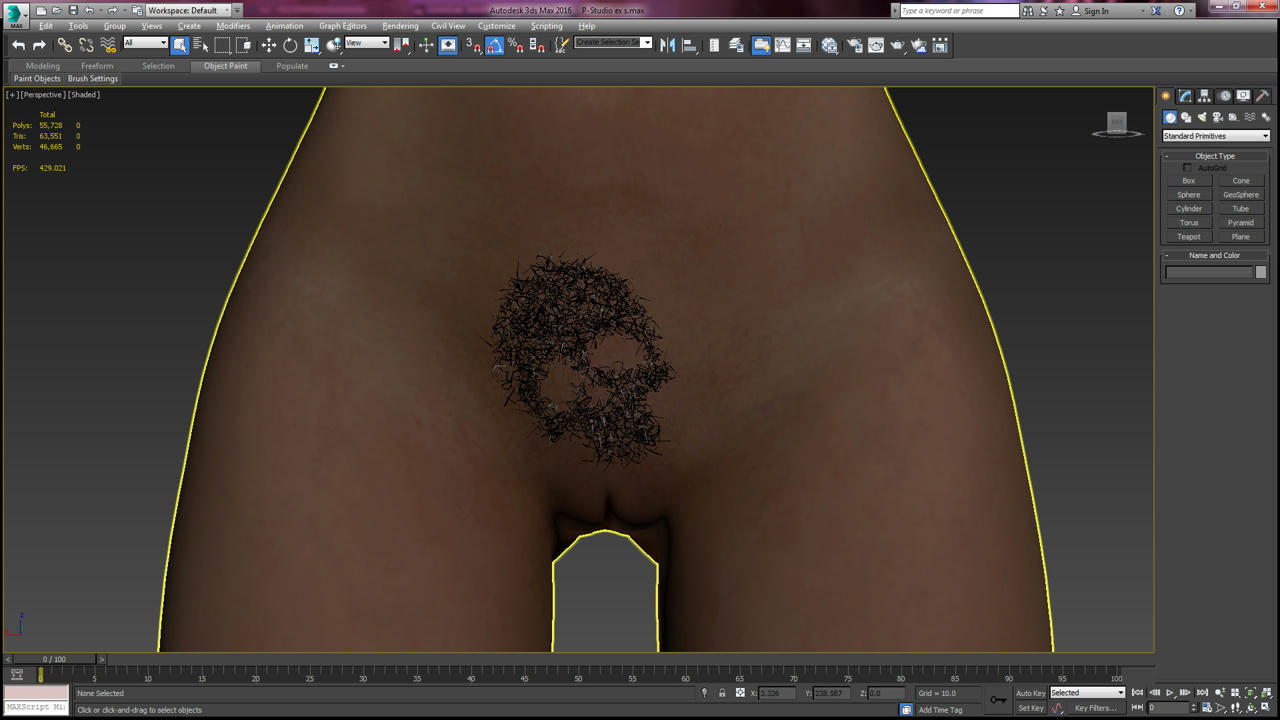1280x720 pixels.
Task: Switch to the Populate ribbon tab
Action: pos(292,66)
